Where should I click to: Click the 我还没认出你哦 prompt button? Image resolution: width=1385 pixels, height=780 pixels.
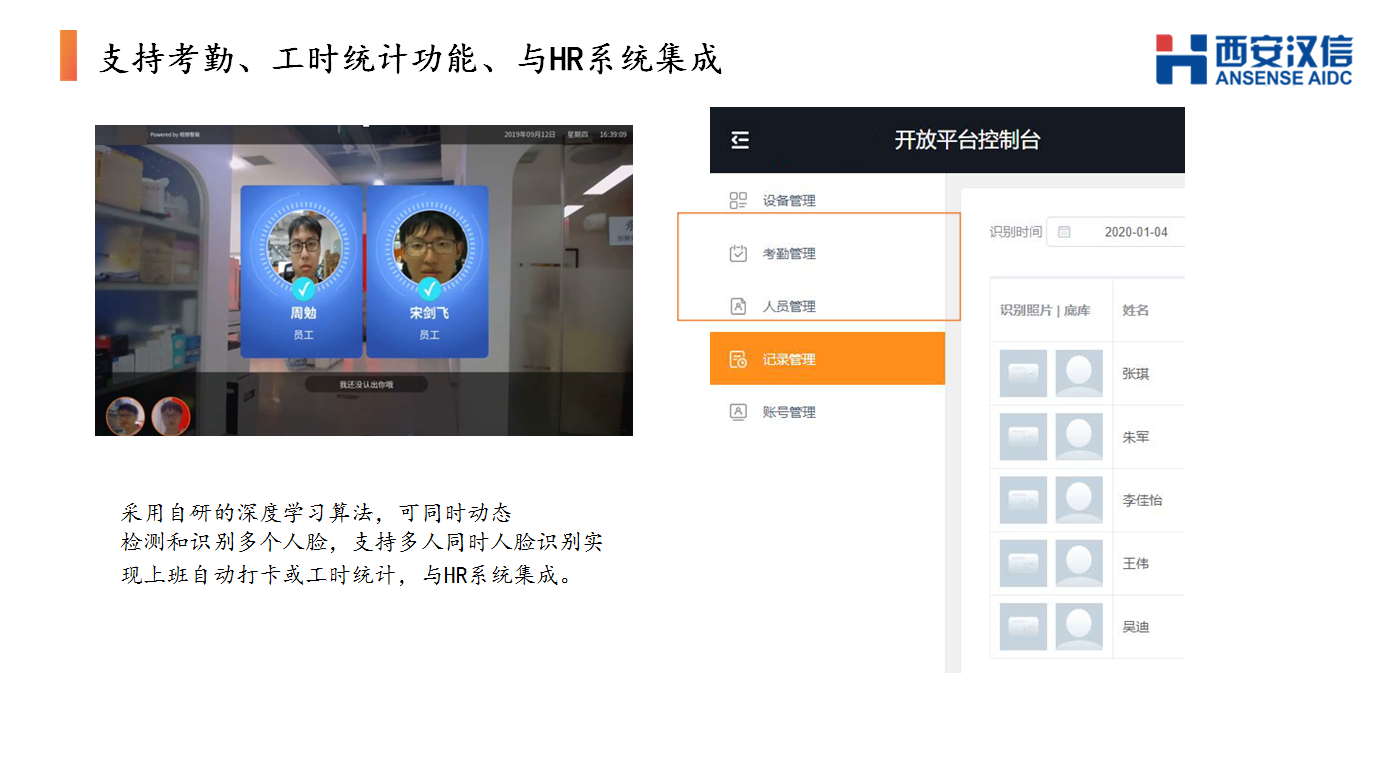pyautogui.click(x=366, y=384)
